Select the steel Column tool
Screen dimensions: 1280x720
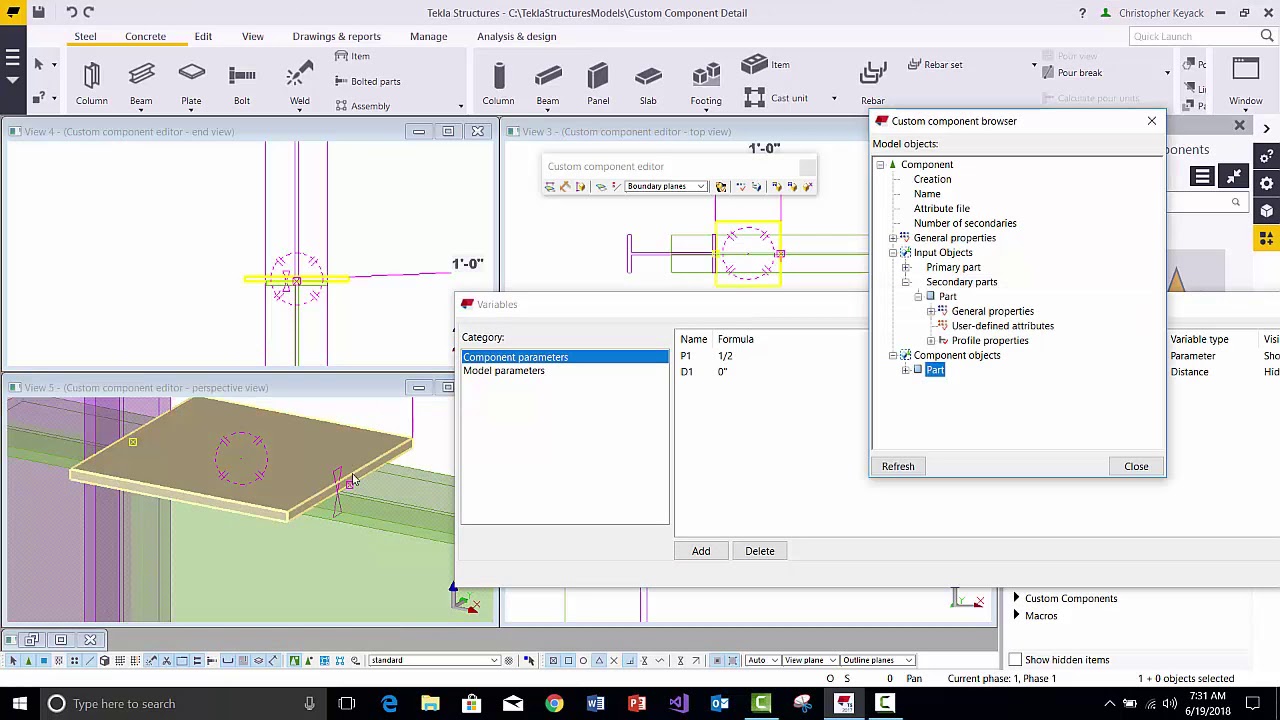91,84
